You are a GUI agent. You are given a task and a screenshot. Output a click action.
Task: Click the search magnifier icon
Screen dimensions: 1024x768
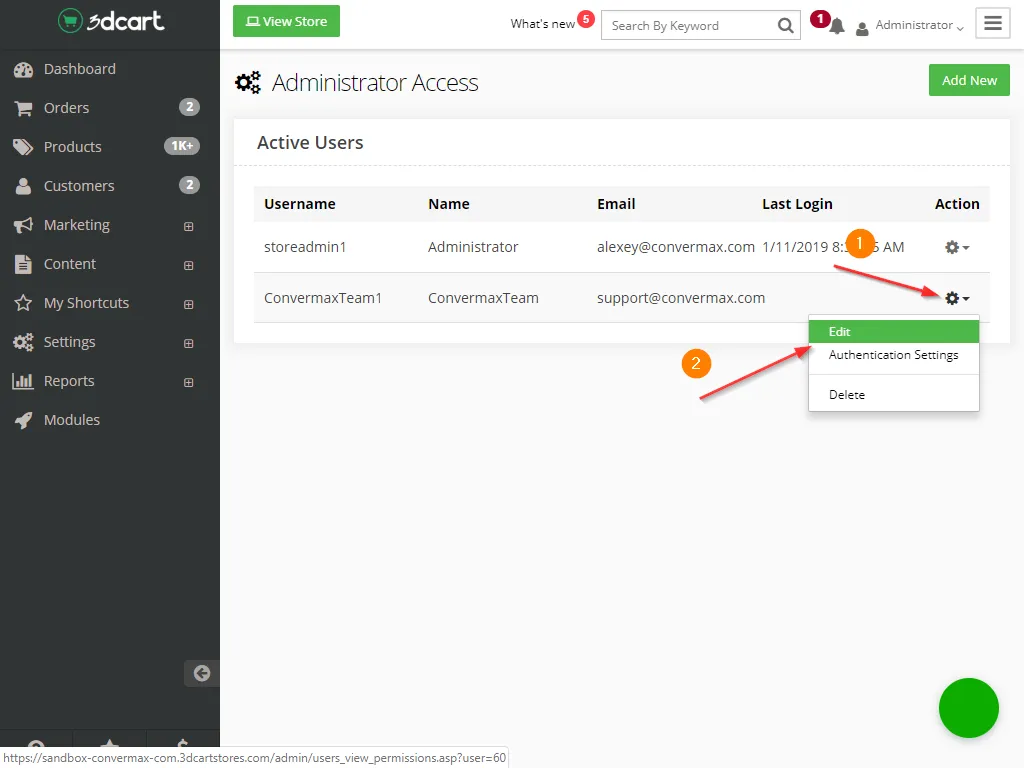pos(785,26)
